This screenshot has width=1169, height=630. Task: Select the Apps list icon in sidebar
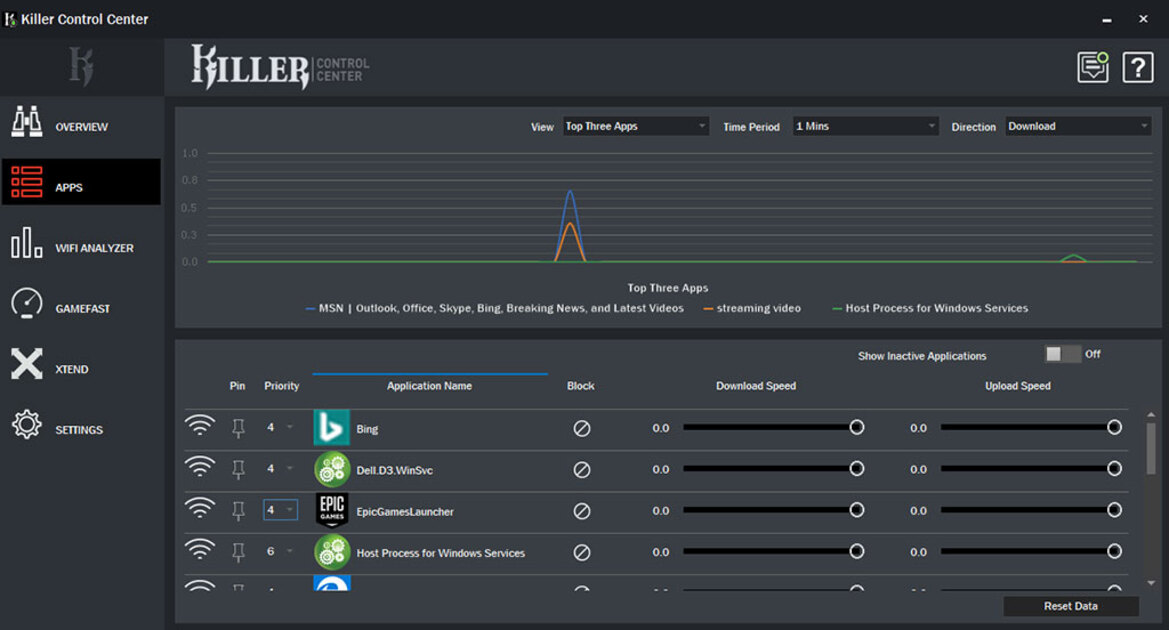click(27, 182)
